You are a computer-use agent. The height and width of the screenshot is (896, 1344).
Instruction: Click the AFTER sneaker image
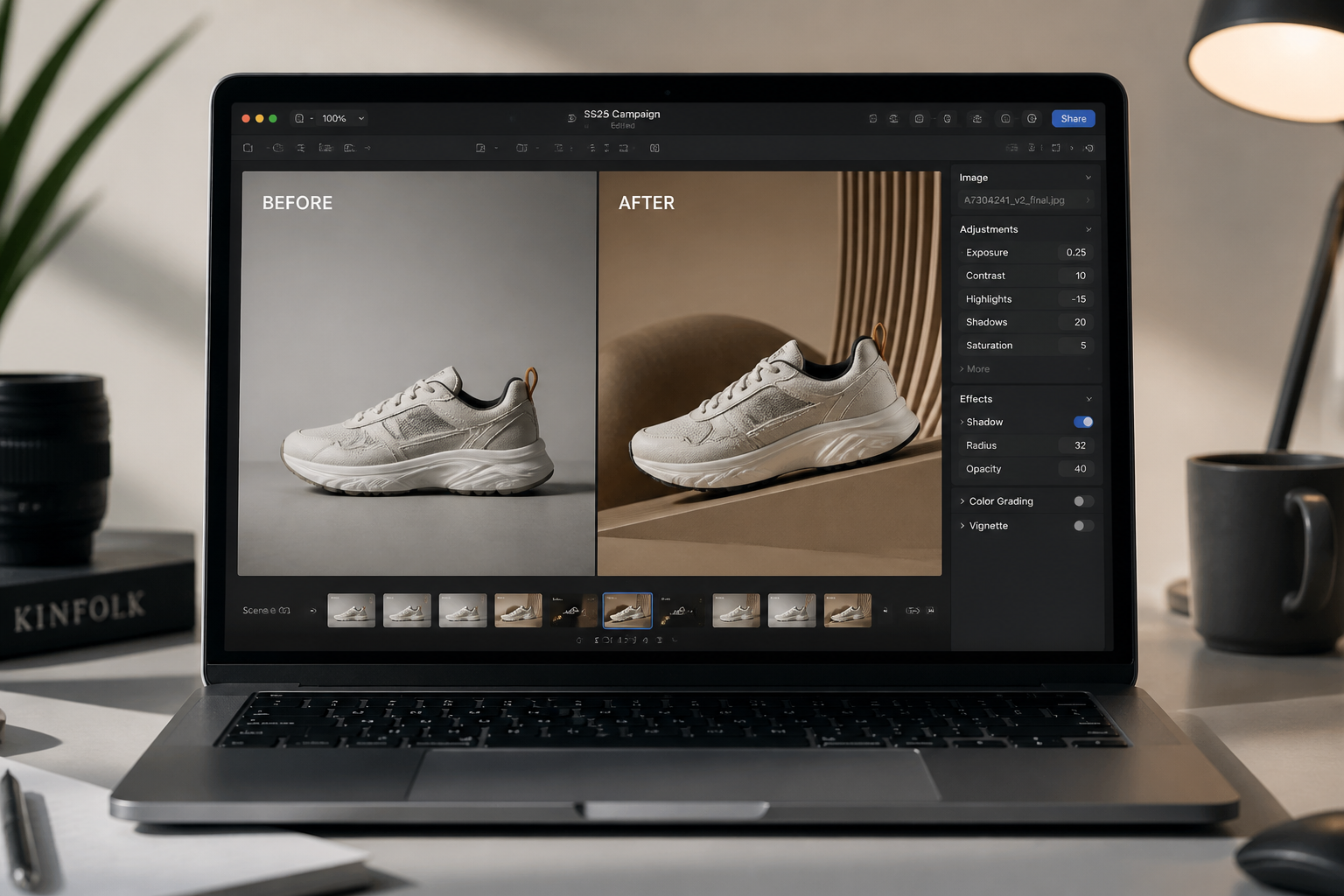(x=770, y=374)
